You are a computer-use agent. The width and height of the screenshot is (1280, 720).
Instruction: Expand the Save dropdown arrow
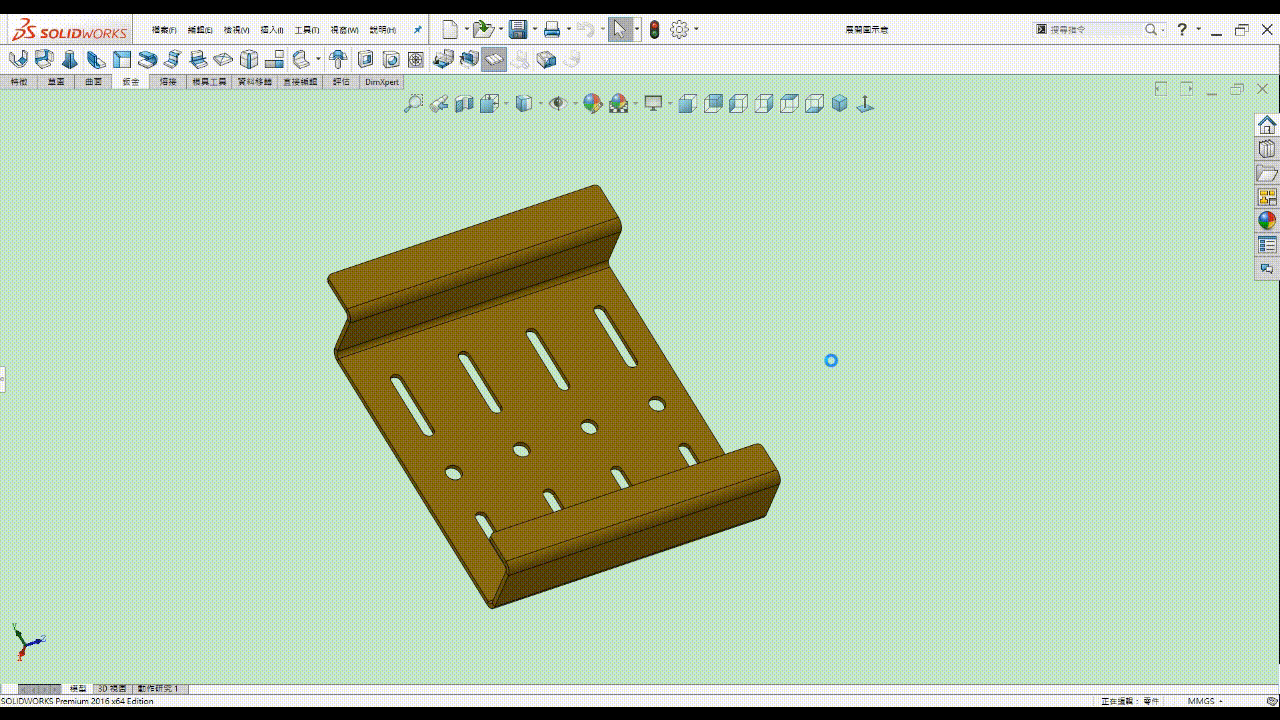(x=534, y=30)
